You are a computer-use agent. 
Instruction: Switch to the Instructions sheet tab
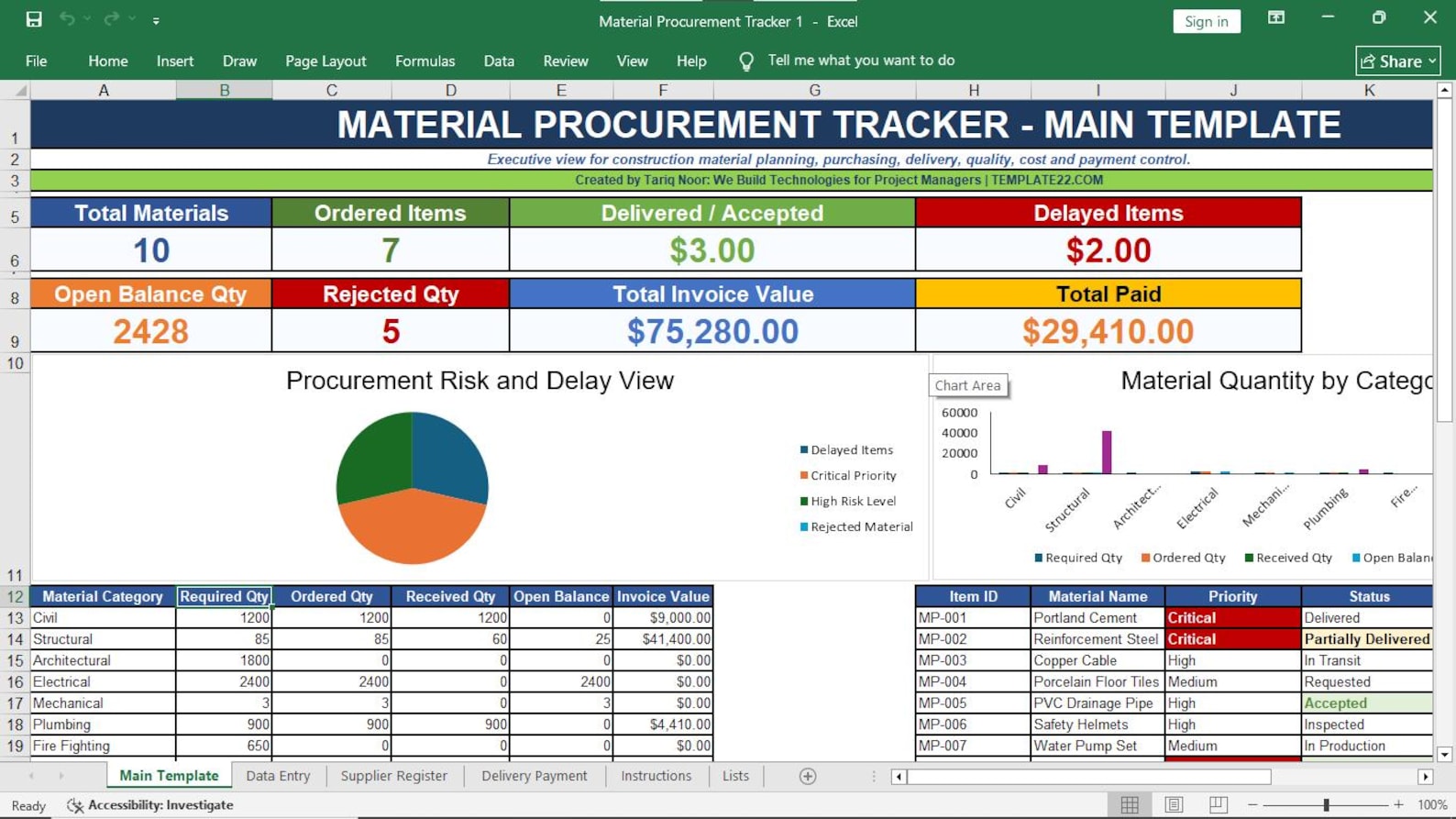coord(656,776)
